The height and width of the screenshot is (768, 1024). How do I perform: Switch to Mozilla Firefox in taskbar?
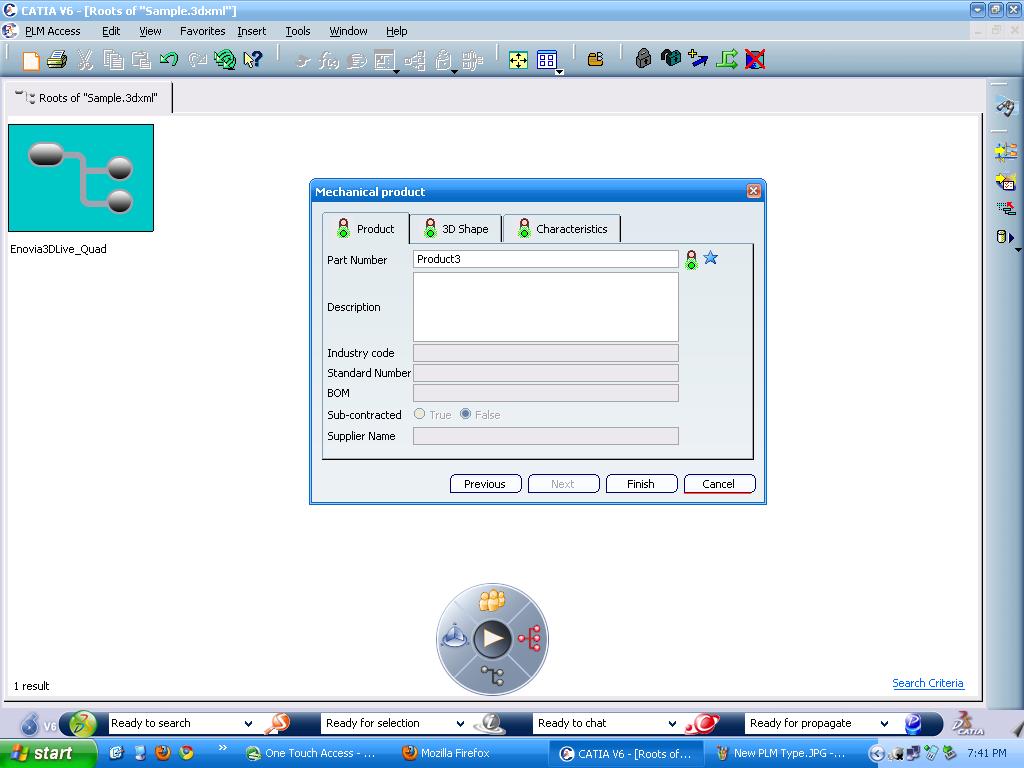[446, 753]
